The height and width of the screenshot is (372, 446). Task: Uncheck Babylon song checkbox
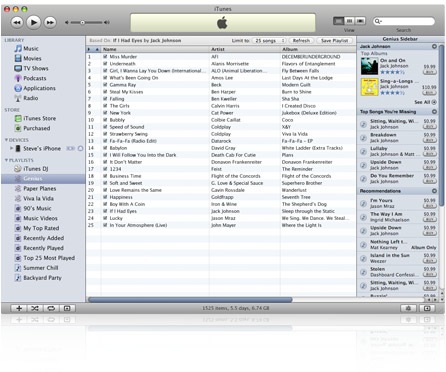(x=105, y=148)
